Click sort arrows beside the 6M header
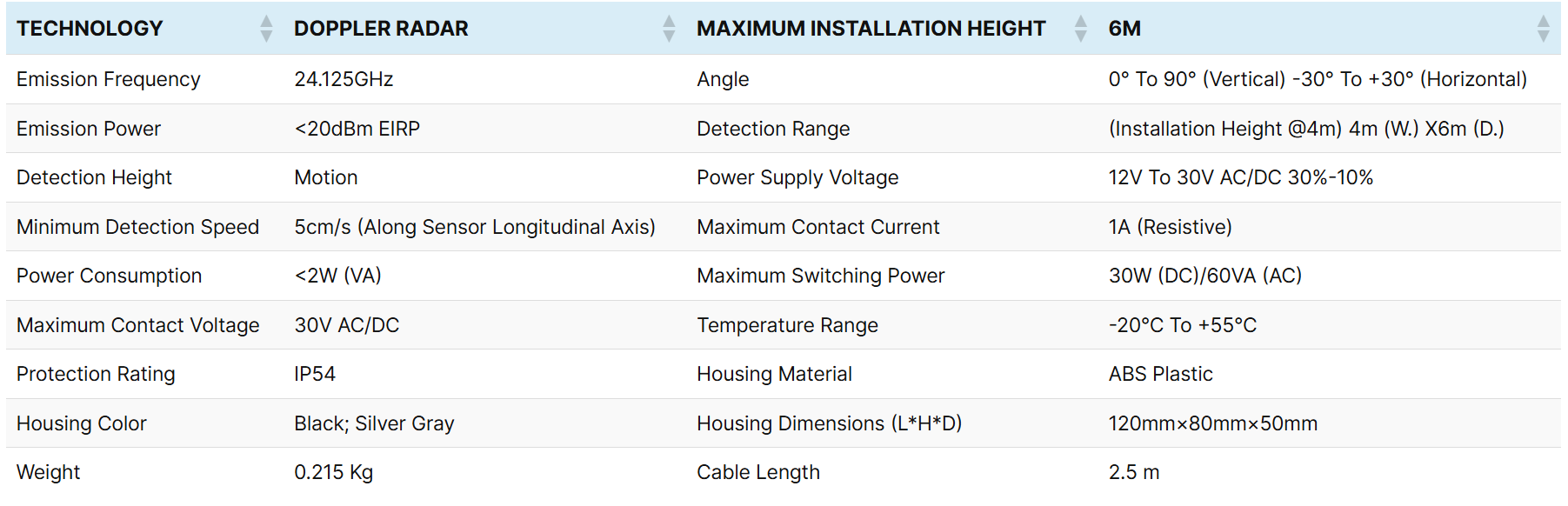 point(1543,29)
